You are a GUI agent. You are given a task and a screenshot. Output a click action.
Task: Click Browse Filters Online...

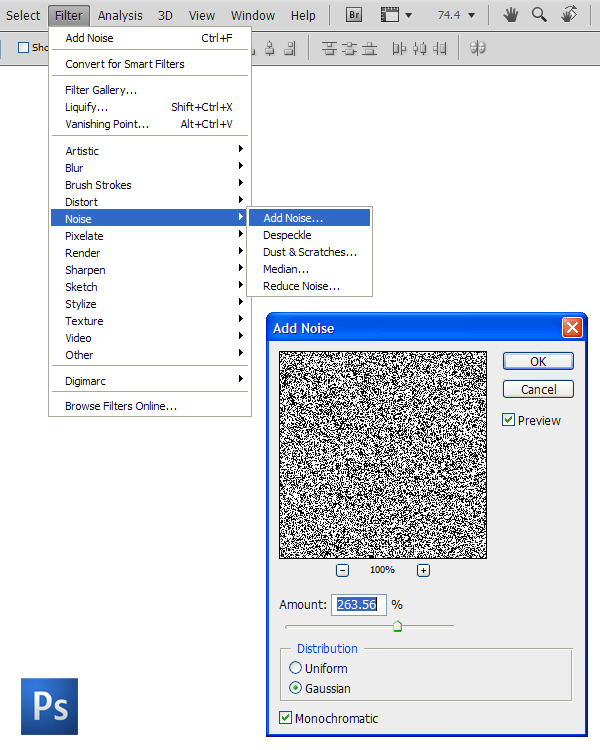tap(150, 406)
